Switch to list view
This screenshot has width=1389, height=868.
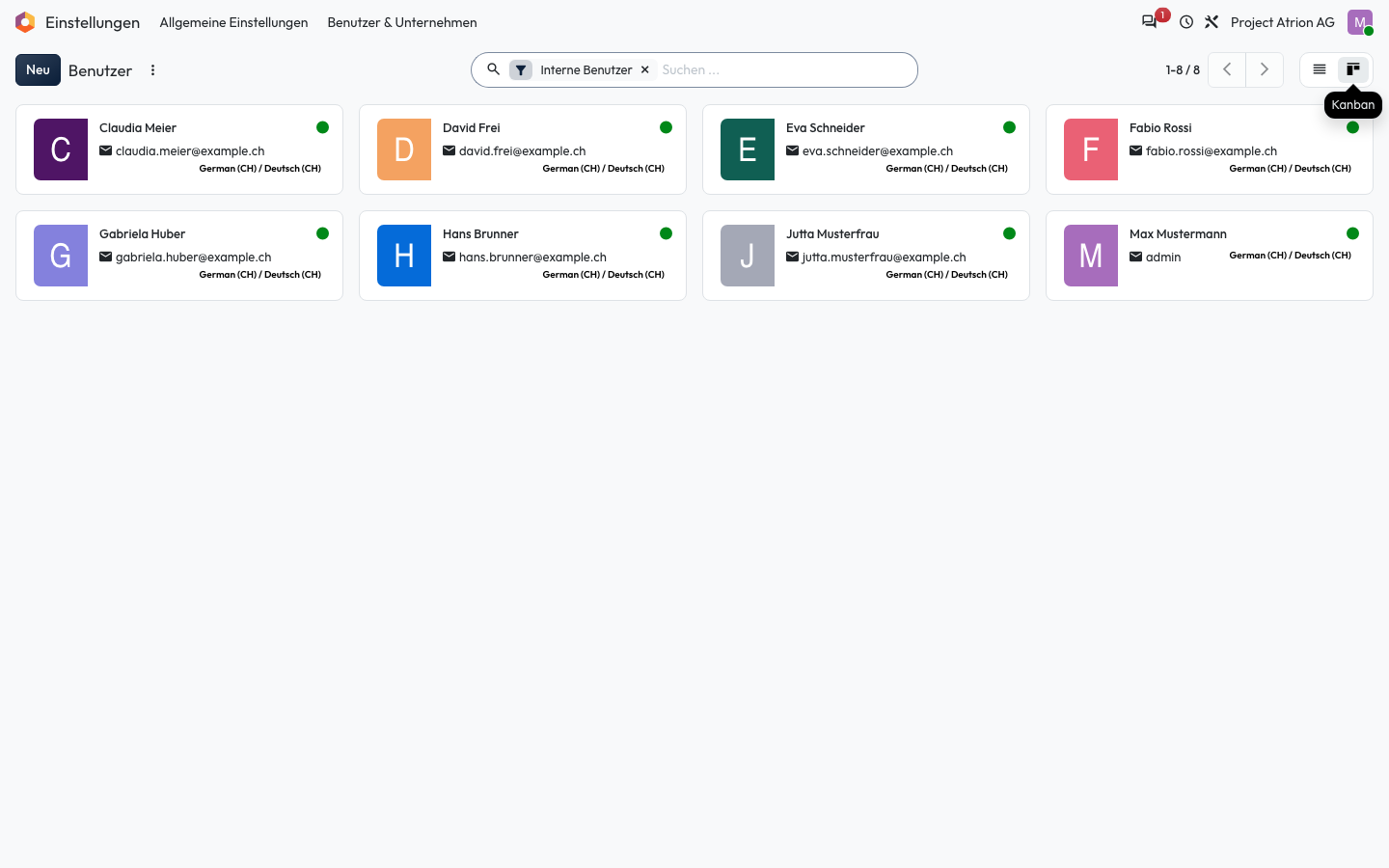[x=1320, y=69]
